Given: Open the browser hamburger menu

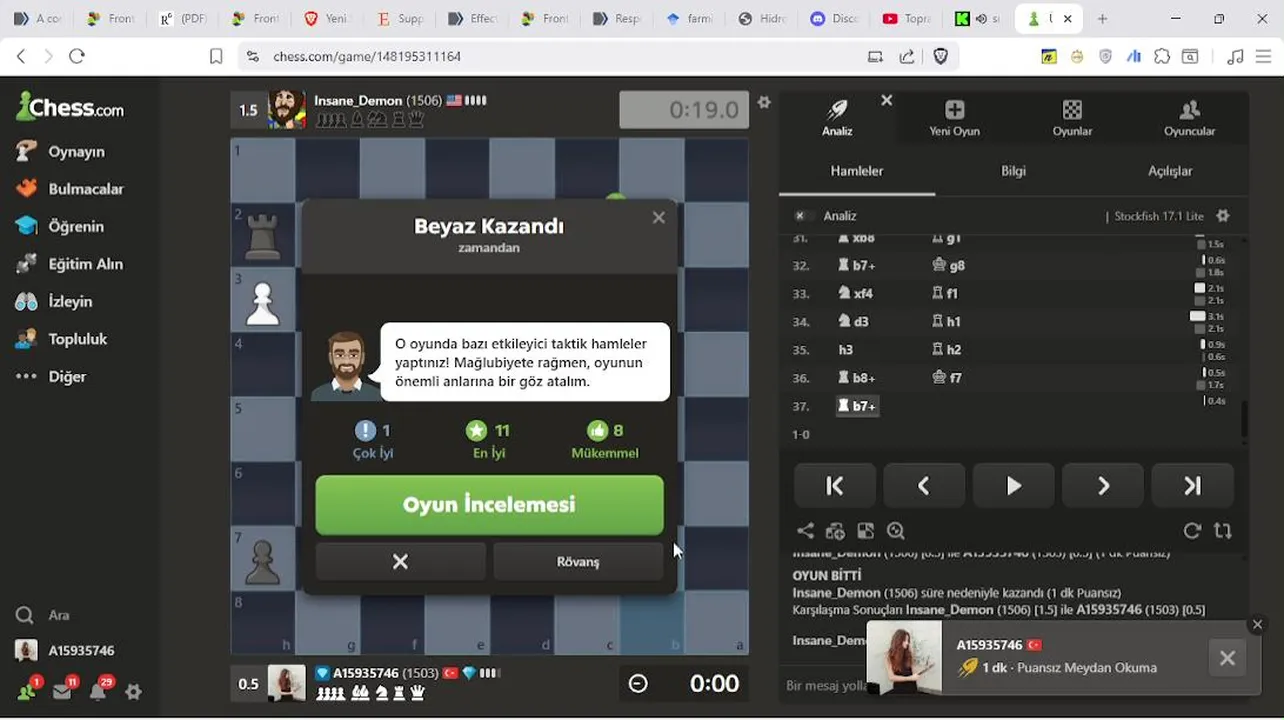Looking at the screenshot, I should (1263, 57).
